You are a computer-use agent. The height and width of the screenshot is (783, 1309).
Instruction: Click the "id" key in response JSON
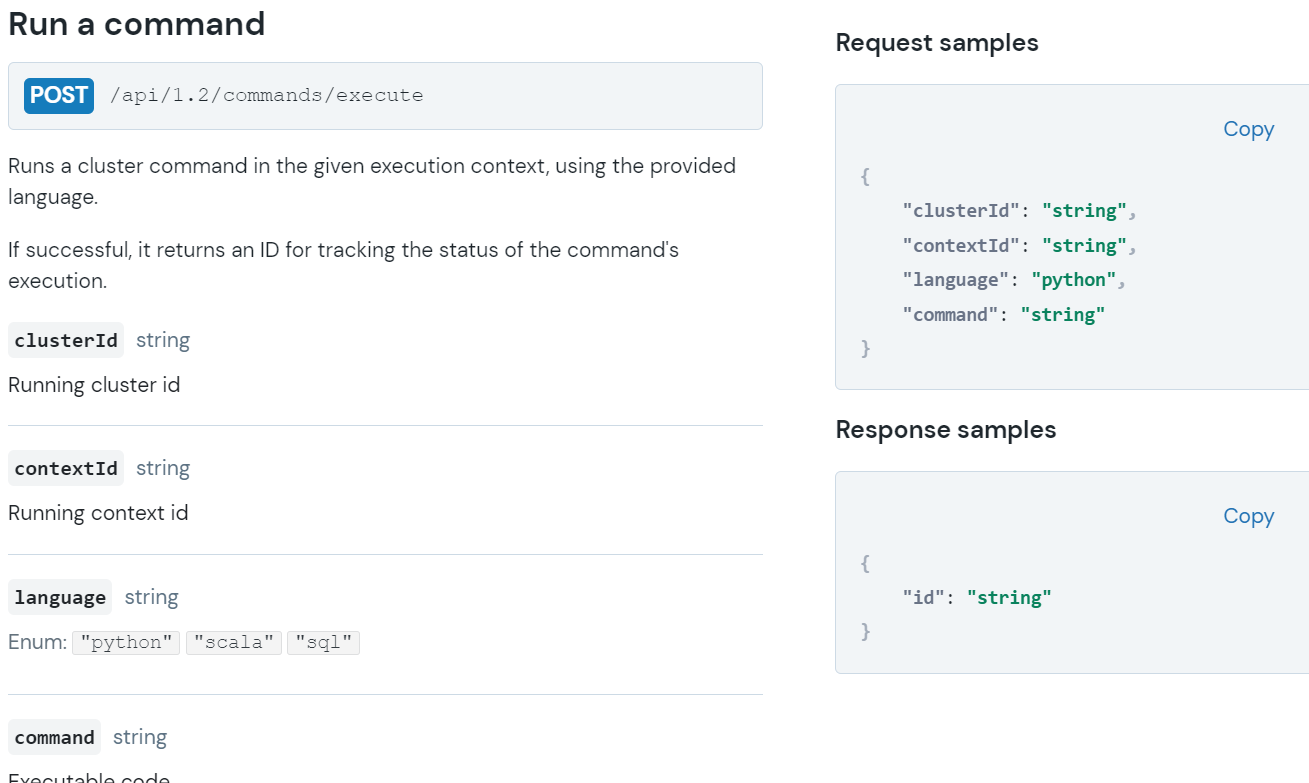coord(923,598)
